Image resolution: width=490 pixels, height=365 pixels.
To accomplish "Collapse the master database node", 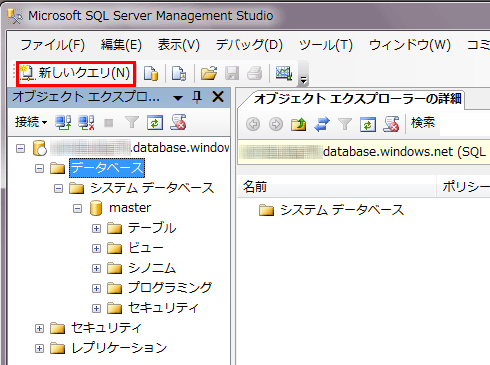I will [x=77, y=209].
